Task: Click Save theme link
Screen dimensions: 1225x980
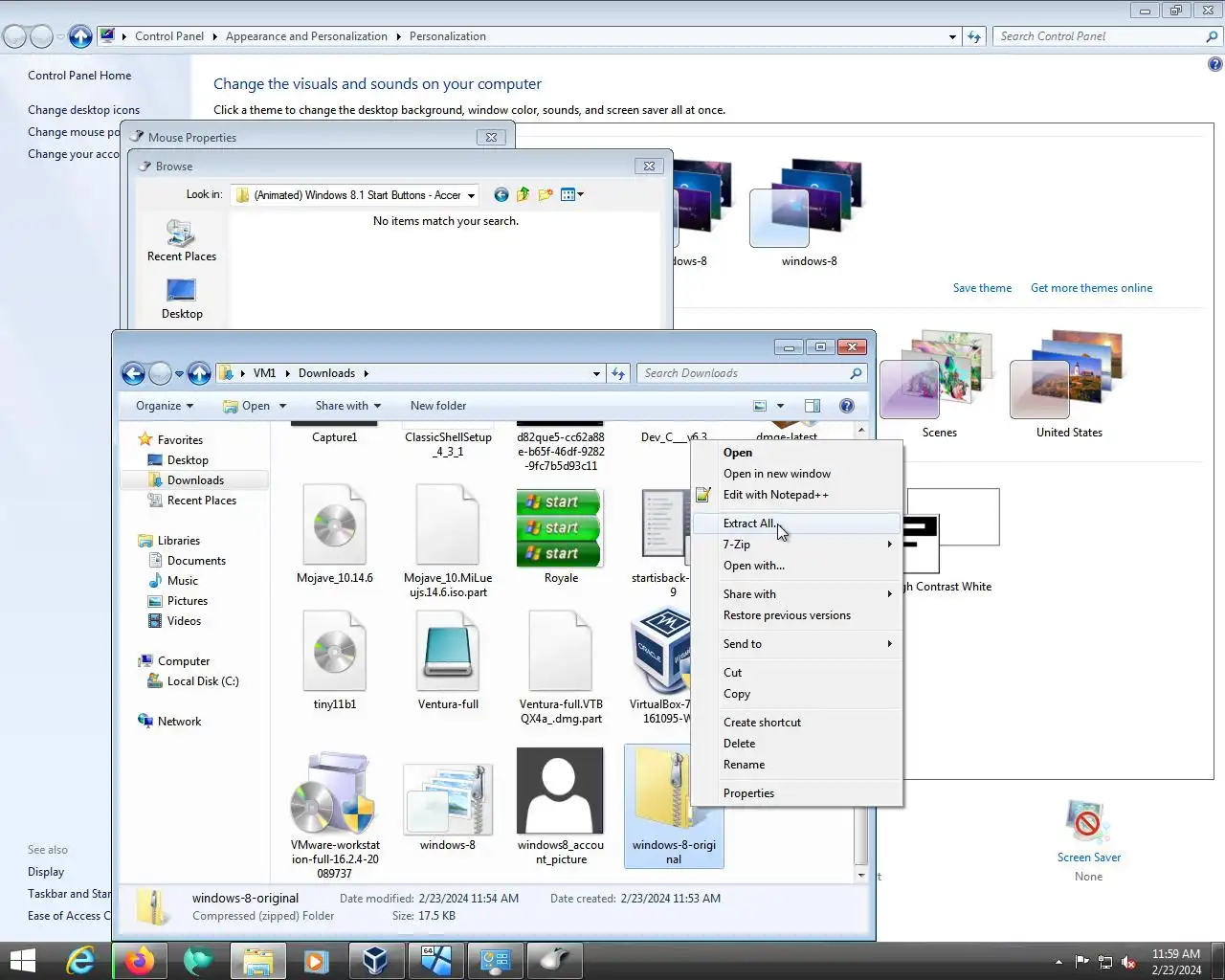Action: coord(982,288)
